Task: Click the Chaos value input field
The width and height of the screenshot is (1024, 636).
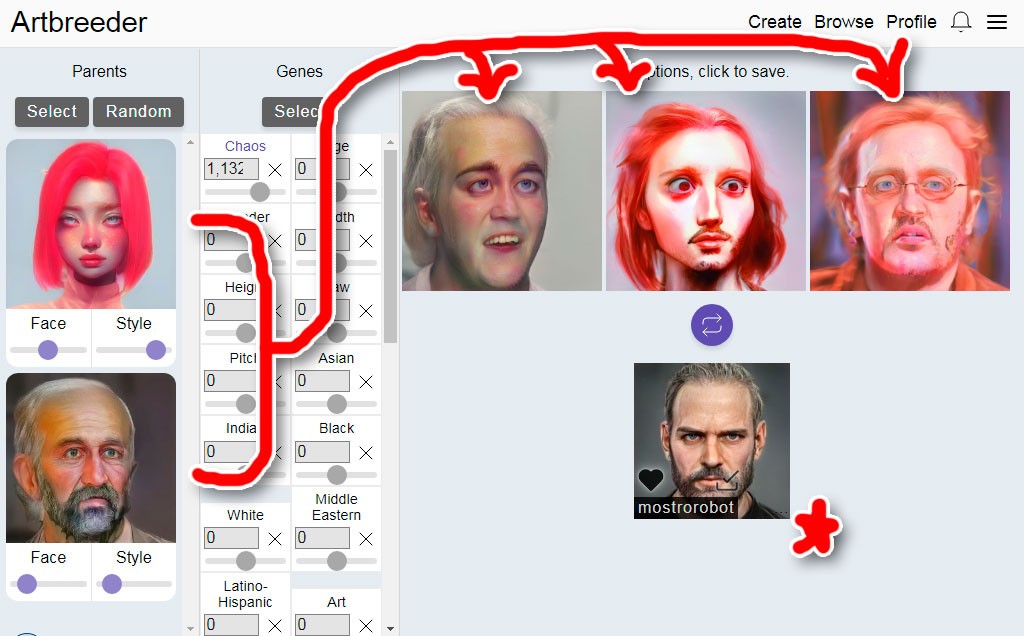Action: [x=231, y=169]
